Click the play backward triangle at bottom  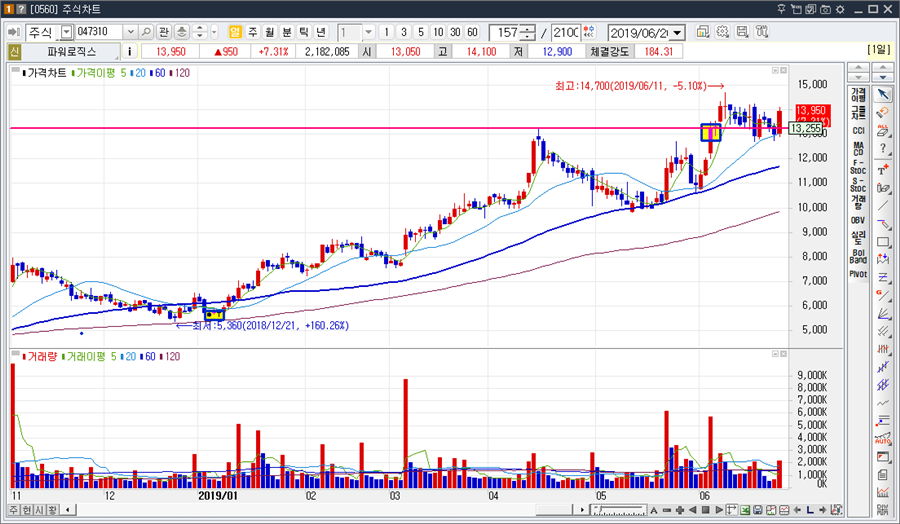(692, 510)
